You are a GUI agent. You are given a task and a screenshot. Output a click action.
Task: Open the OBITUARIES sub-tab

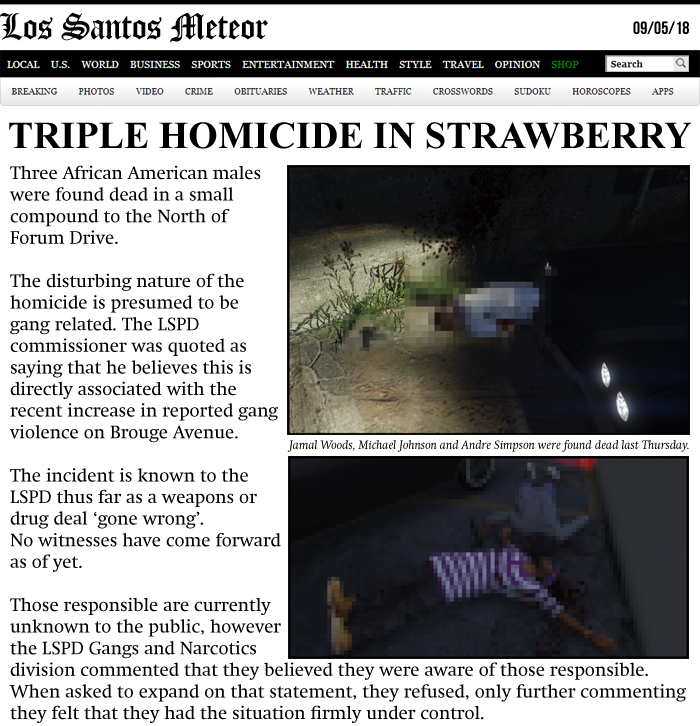point(261,91)
